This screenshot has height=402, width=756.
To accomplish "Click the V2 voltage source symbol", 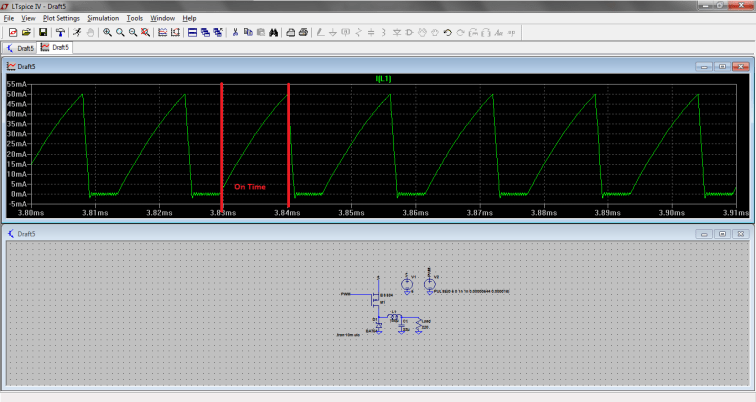I will tap(430, 283).
